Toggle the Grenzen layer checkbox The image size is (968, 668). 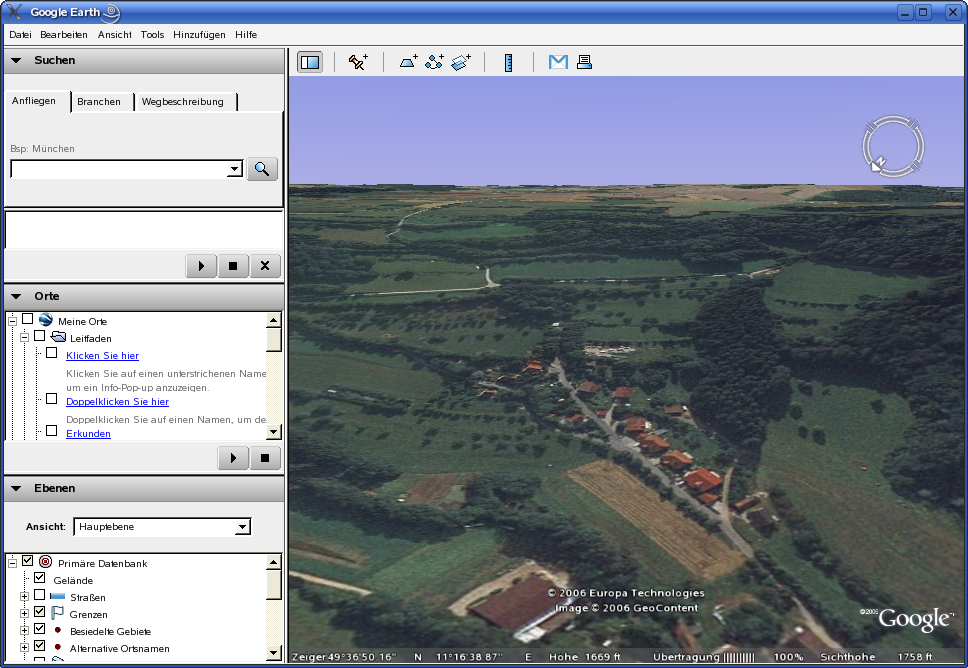click(x=40, y=612)
